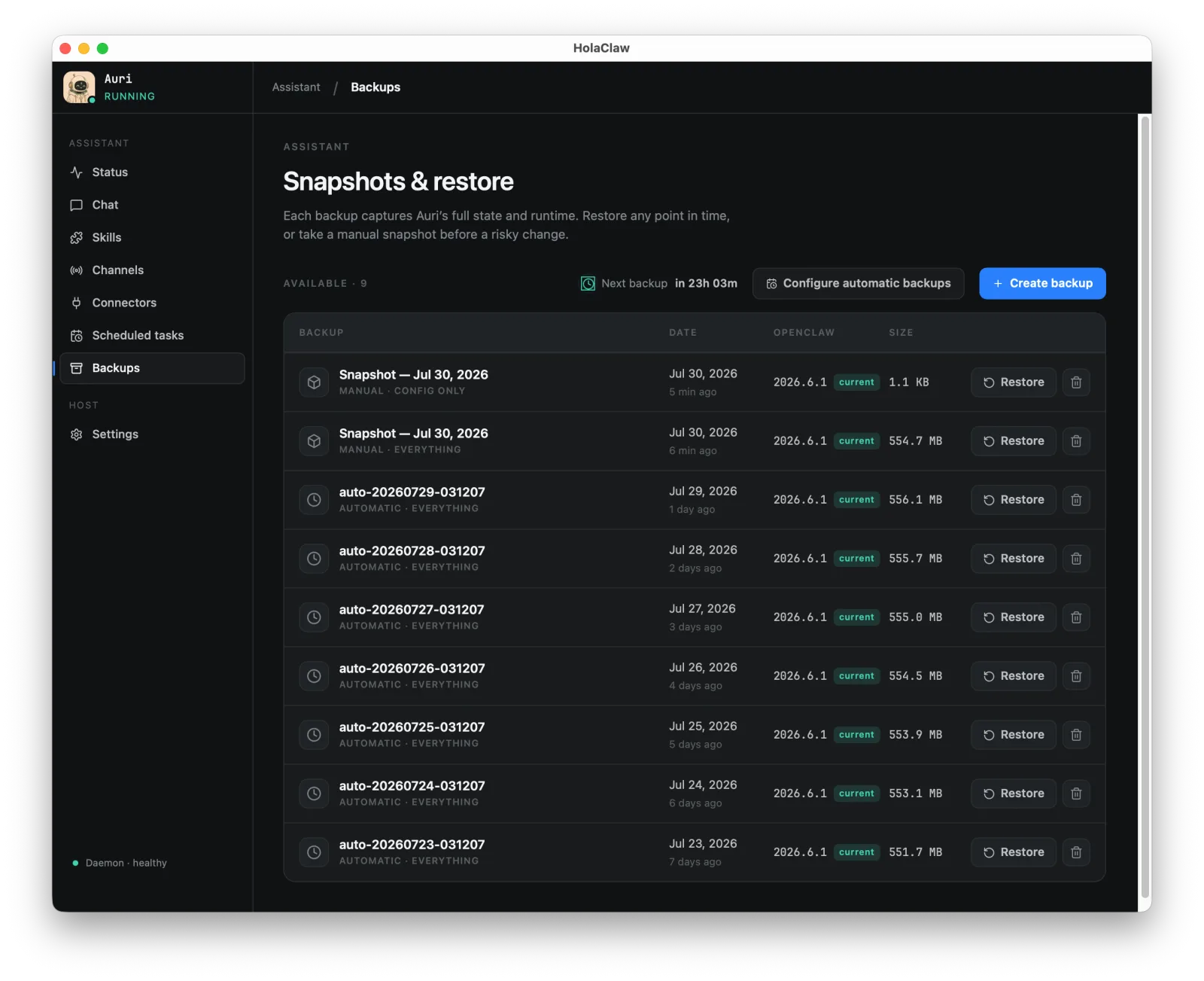
Task: Click the RUNNING status under Auri
Action: click(129, 96)
